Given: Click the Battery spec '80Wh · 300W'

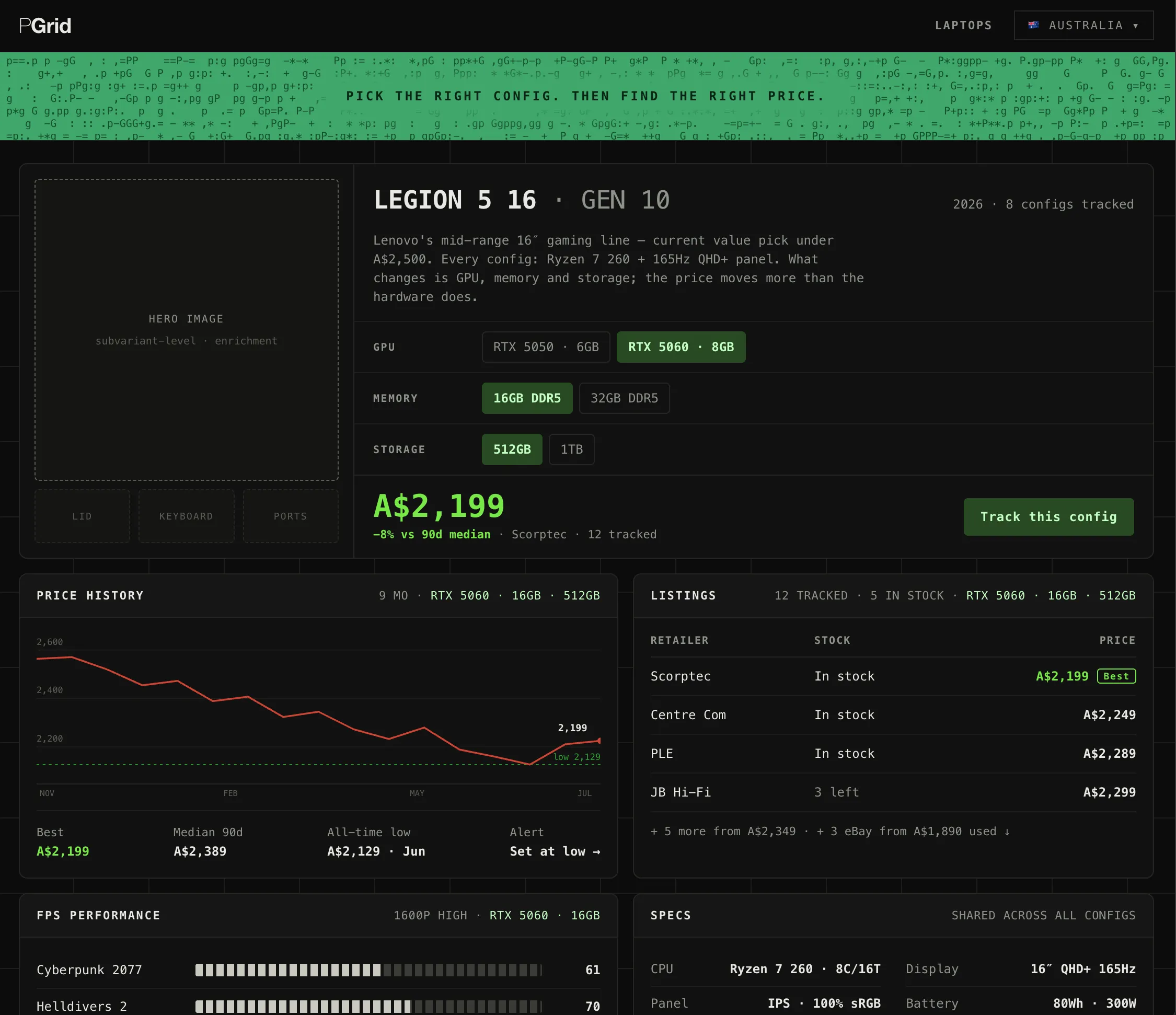Looking at the screenshot, I should coord(1094,1003).
